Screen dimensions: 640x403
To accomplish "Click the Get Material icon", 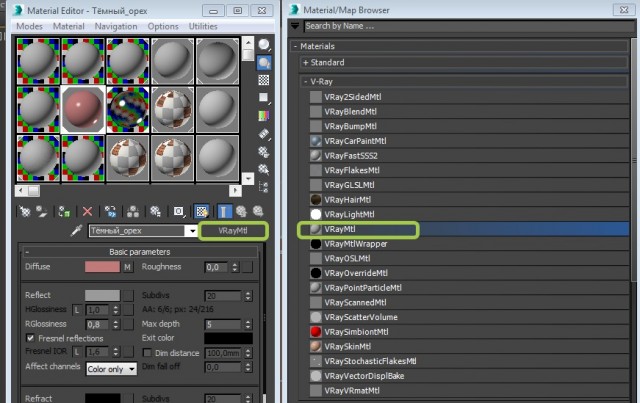I will coord(25,211).
